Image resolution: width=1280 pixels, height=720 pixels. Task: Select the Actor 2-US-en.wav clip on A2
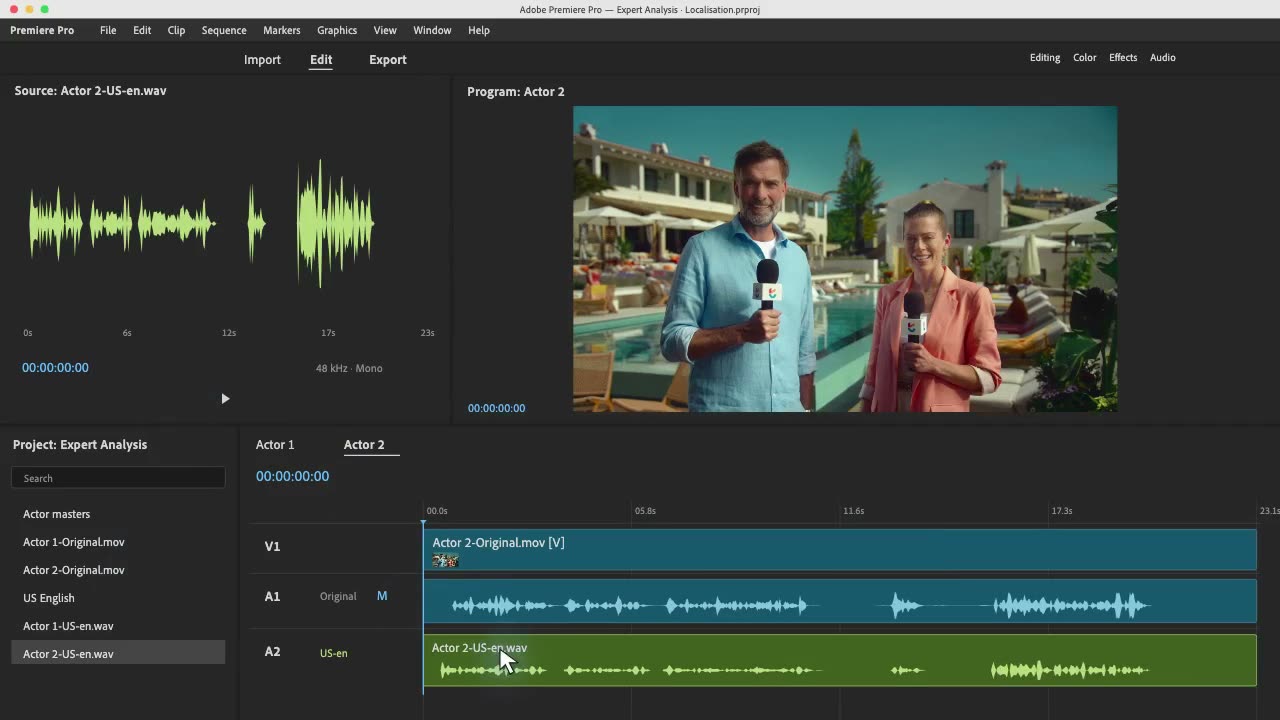tap(840, 660)
